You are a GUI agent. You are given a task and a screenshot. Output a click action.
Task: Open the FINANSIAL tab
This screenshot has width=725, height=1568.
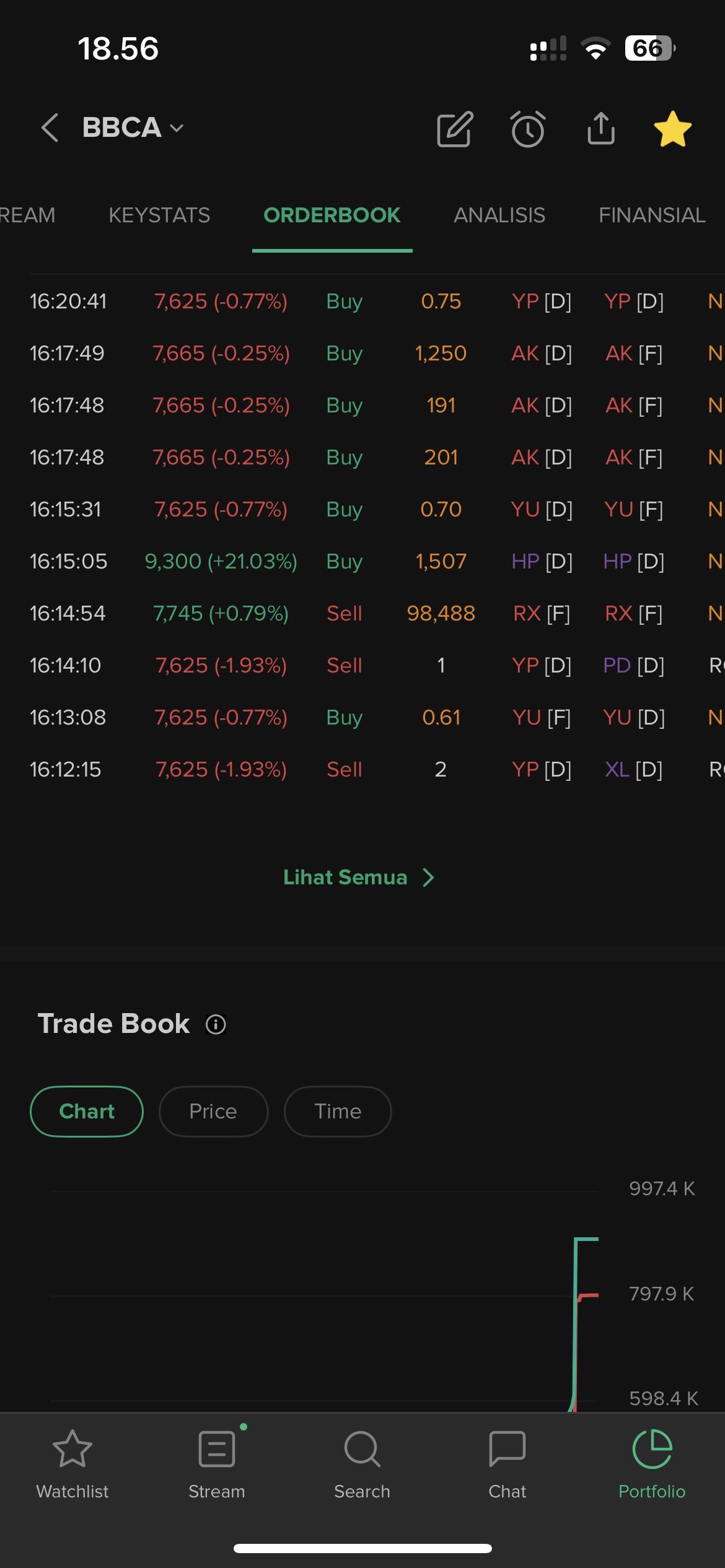652,216
